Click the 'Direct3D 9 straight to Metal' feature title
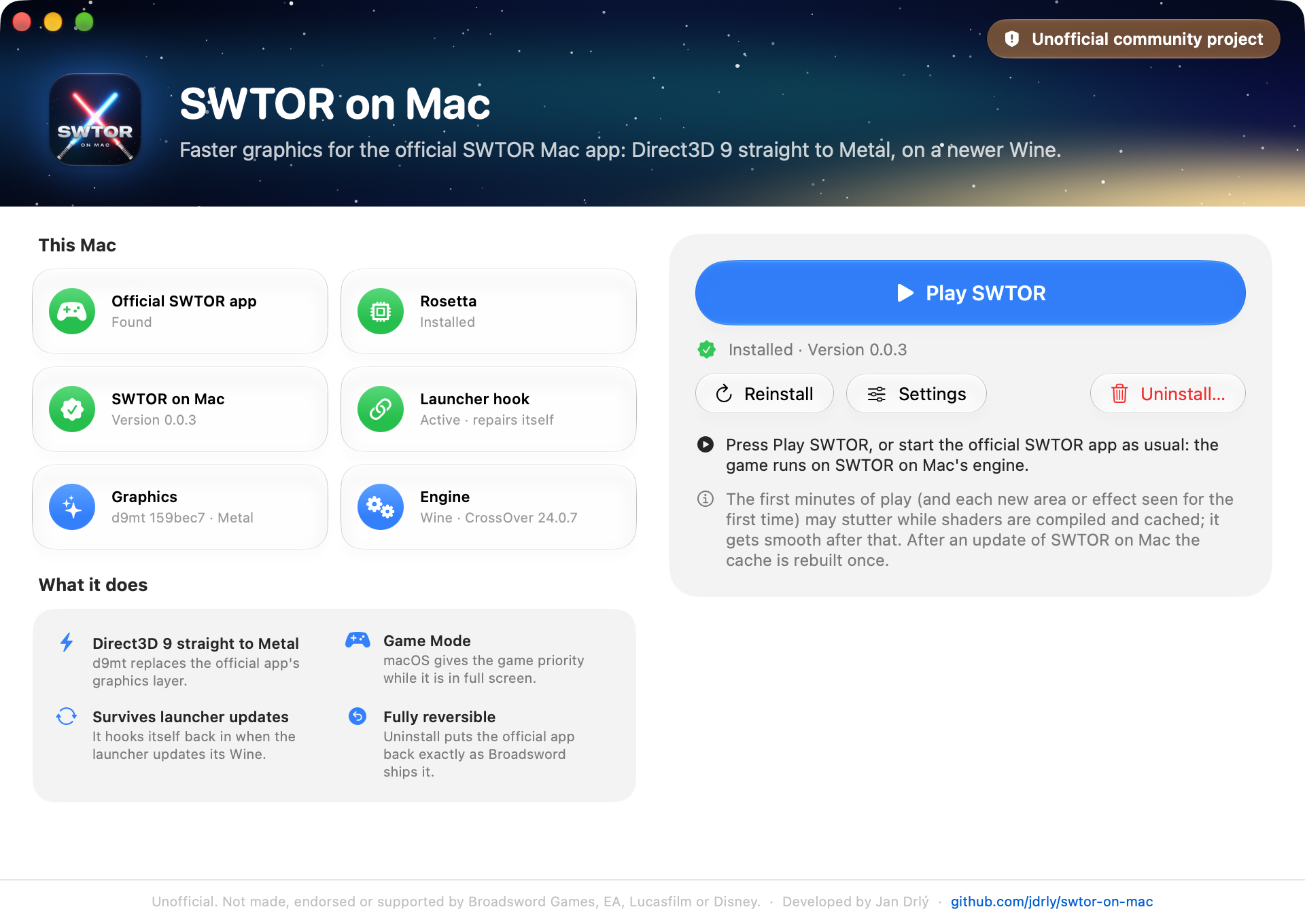 pyautogui.click(x=196, y=643)
